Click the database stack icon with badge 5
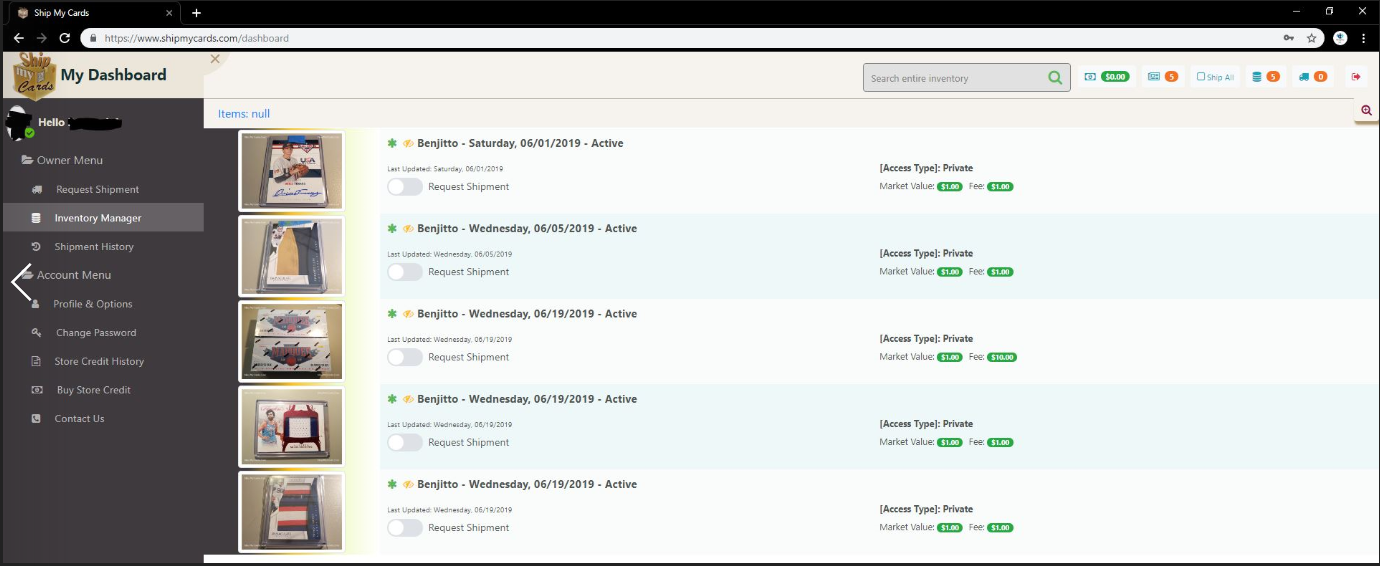Image resolution: width=1380 pixels, height=566 pixels. [x=1265, y=77]
